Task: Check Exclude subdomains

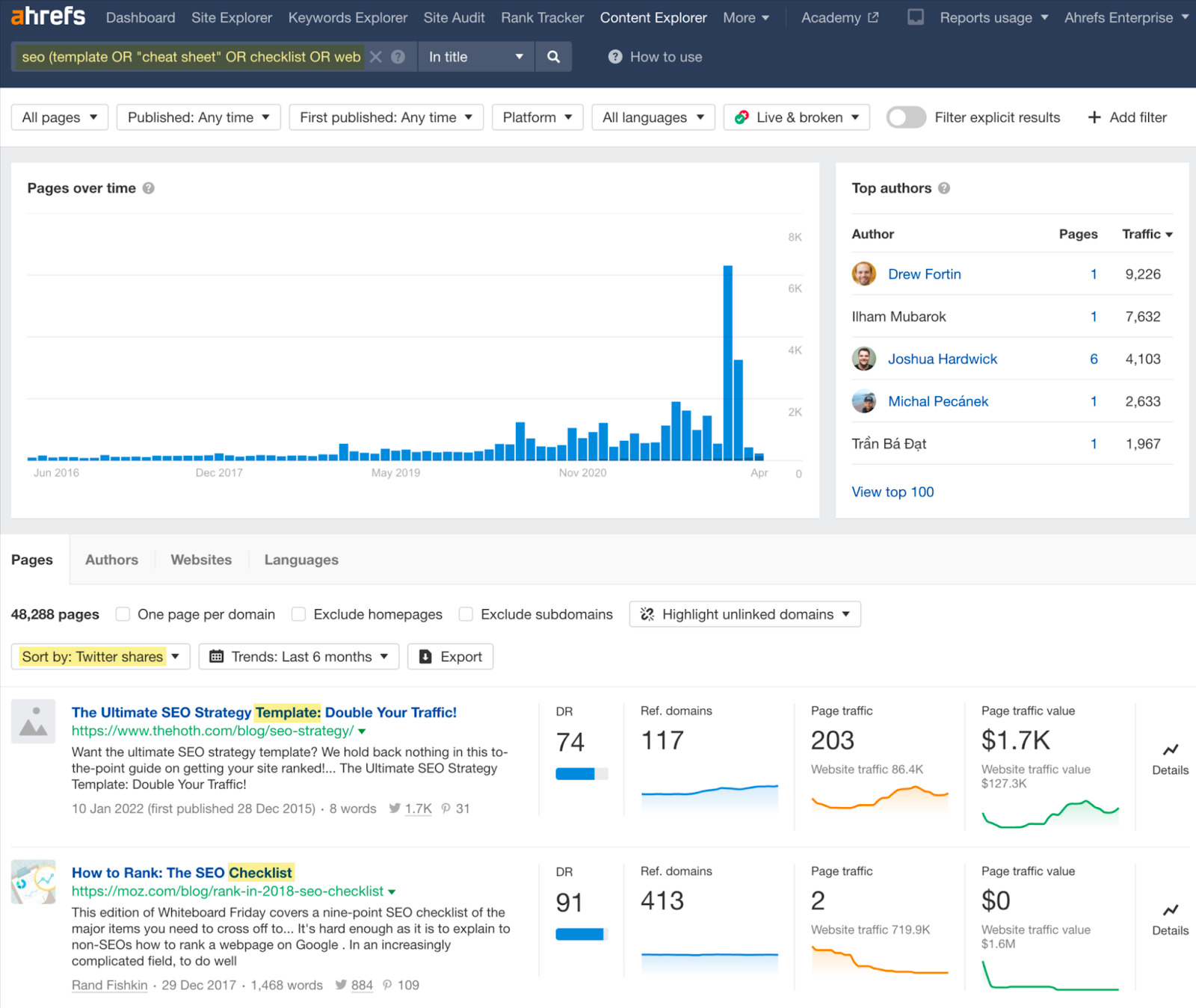Action: (466, 614)
